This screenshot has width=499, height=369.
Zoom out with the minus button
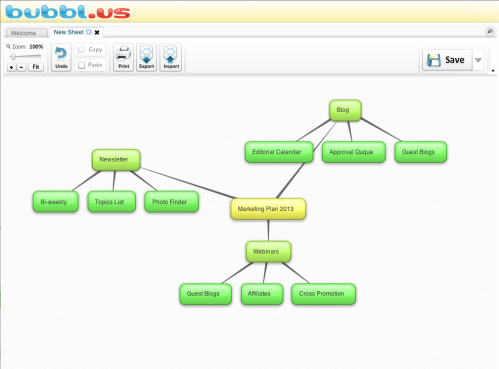tap(21, 67)
